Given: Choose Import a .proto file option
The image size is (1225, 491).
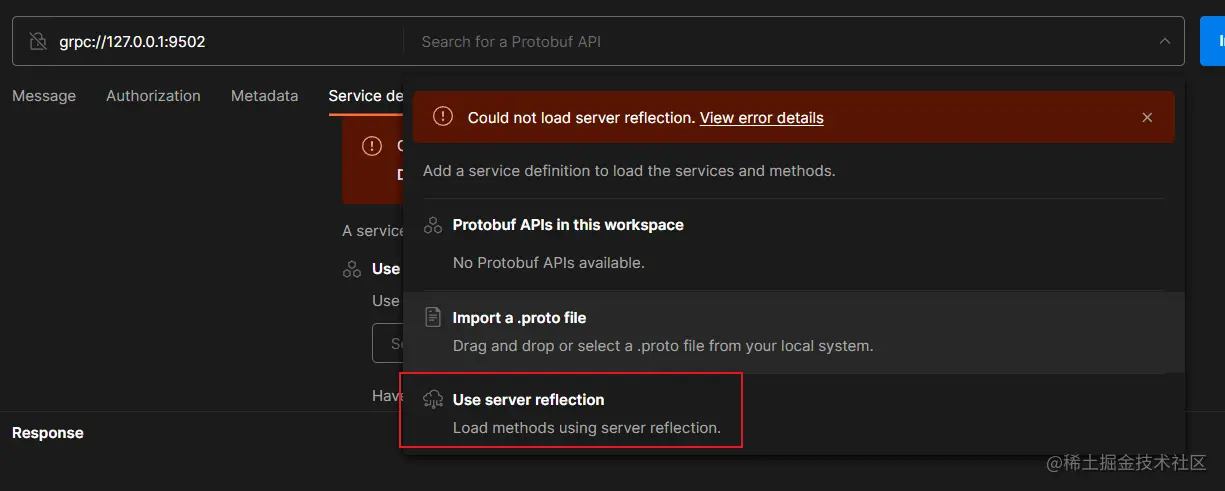Looking at the screenshot, I should [519, 318].
